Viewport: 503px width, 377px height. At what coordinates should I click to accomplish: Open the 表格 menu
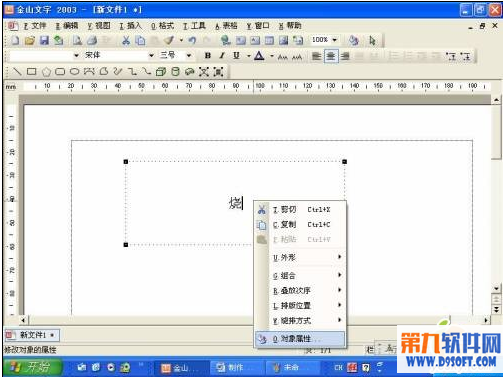tap(226, 26)
